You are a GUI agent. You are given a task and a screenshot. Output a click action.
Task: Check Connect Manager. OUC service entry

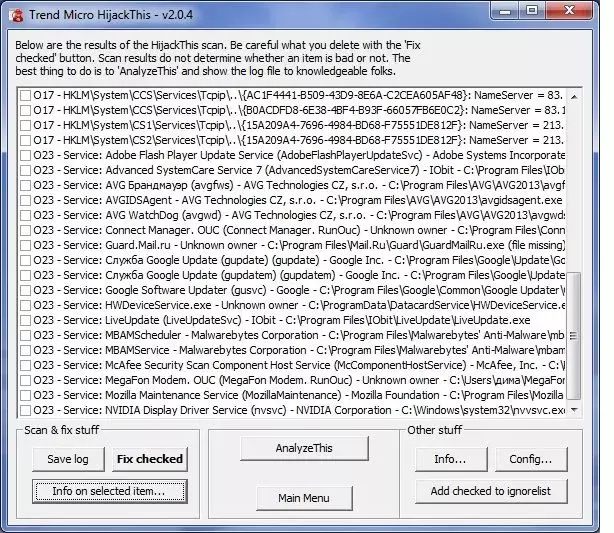pos(25,230)
